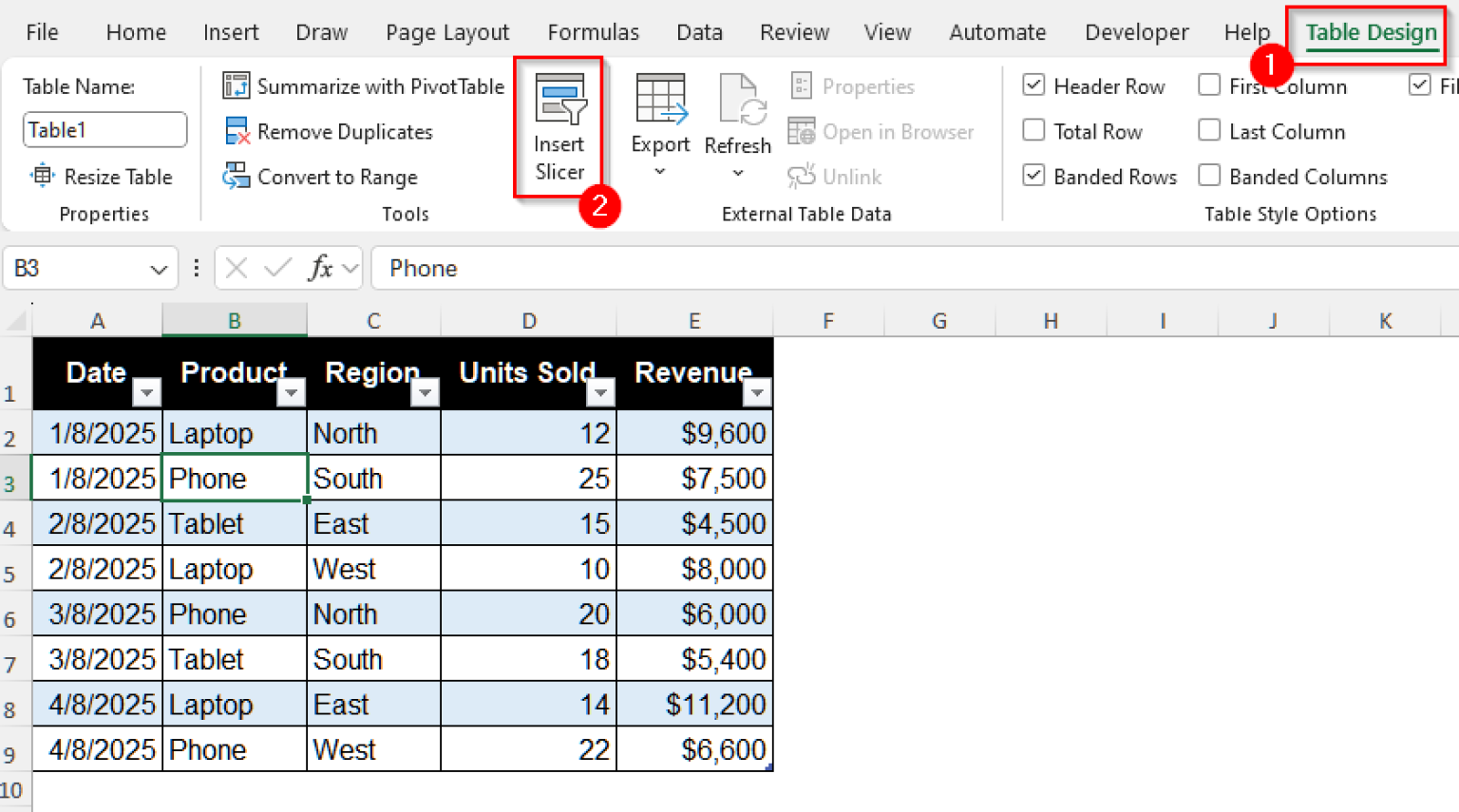Expand the Export dropdown arrow
Viewport: 1459px width, 812px height.
pos(660,171)
